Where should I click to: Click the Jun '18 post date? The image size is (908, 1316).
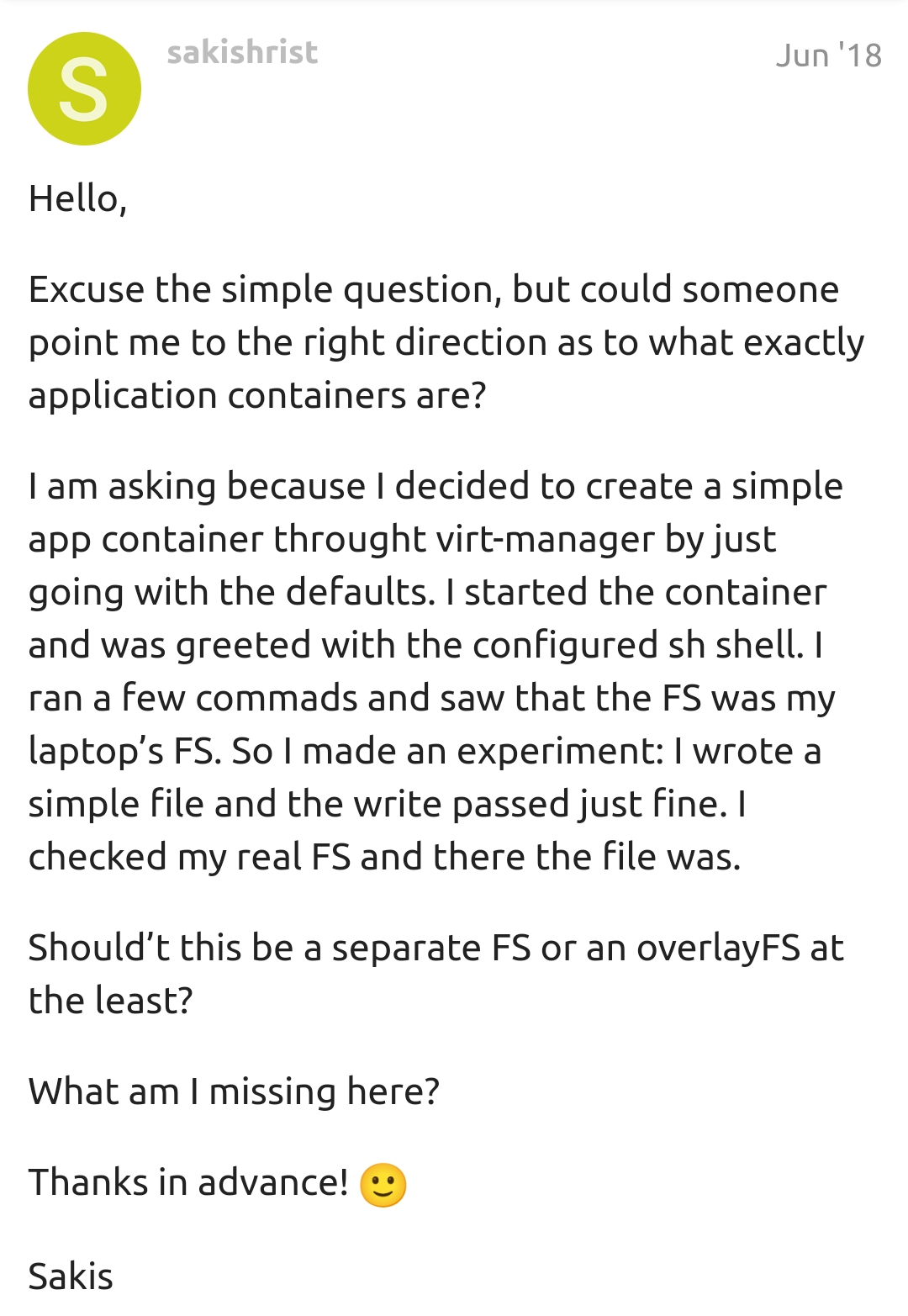point(828,55)
